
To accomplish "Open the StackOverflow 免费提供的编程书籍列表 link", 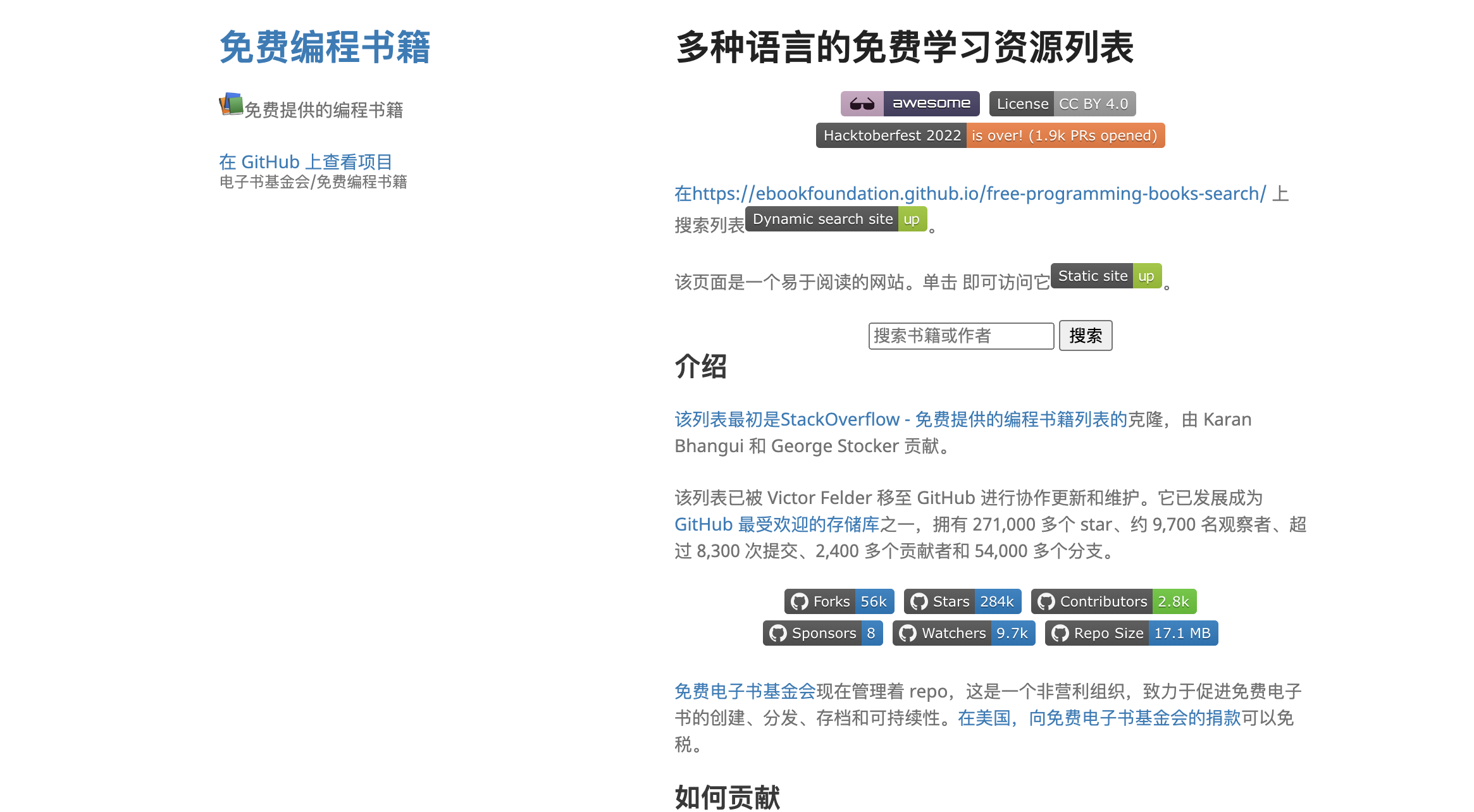I will pos(901,419).
